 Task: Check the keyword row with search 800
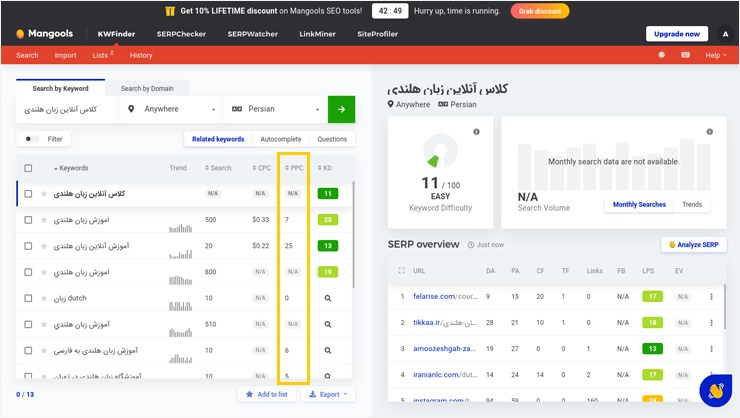[x=28, y=272]
